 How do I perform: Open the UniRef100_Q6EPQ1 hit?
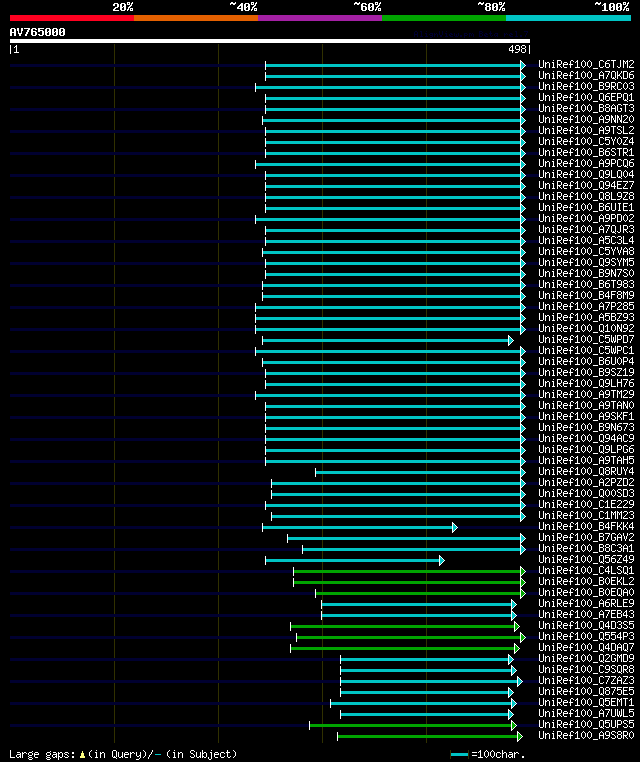(x=586, y=97)
